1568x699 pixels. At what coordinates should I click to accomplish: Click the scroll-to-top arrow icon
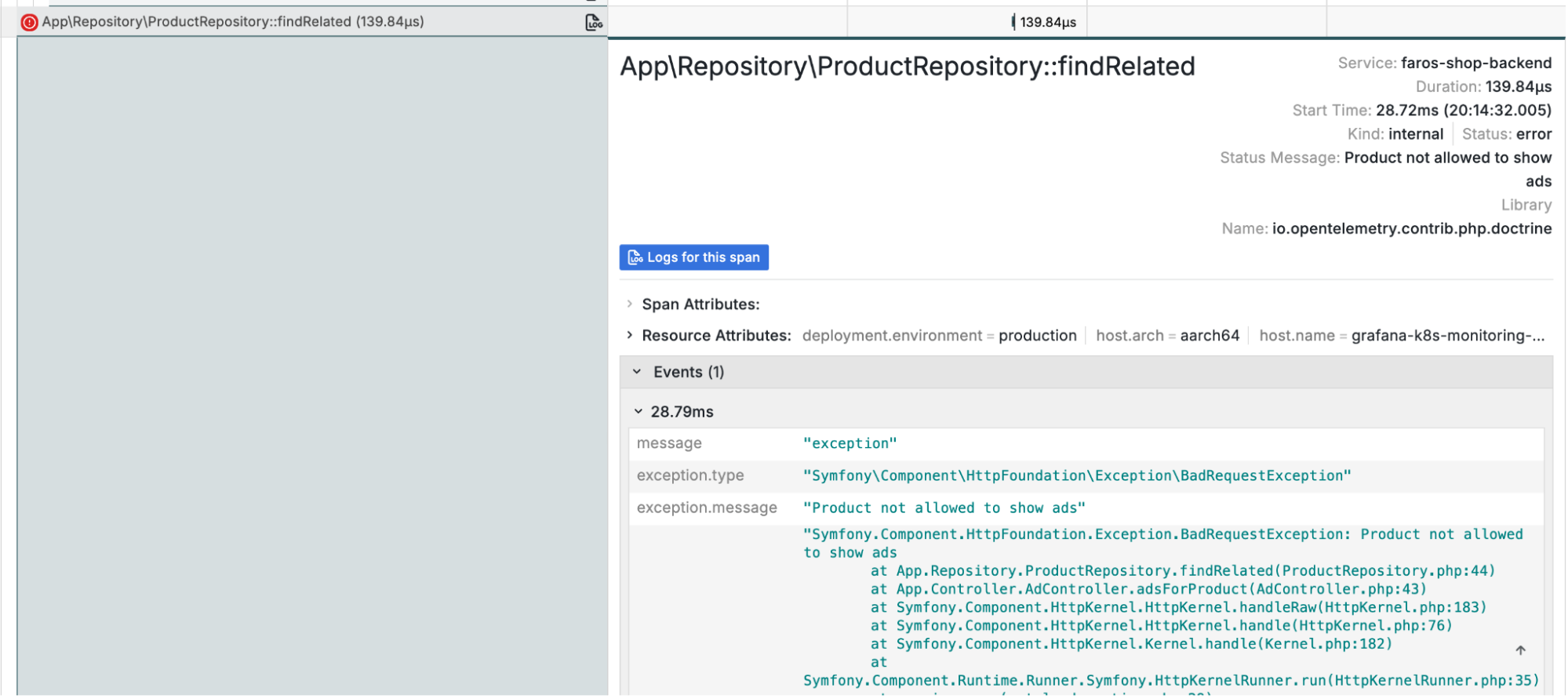tap(1520, 650)
